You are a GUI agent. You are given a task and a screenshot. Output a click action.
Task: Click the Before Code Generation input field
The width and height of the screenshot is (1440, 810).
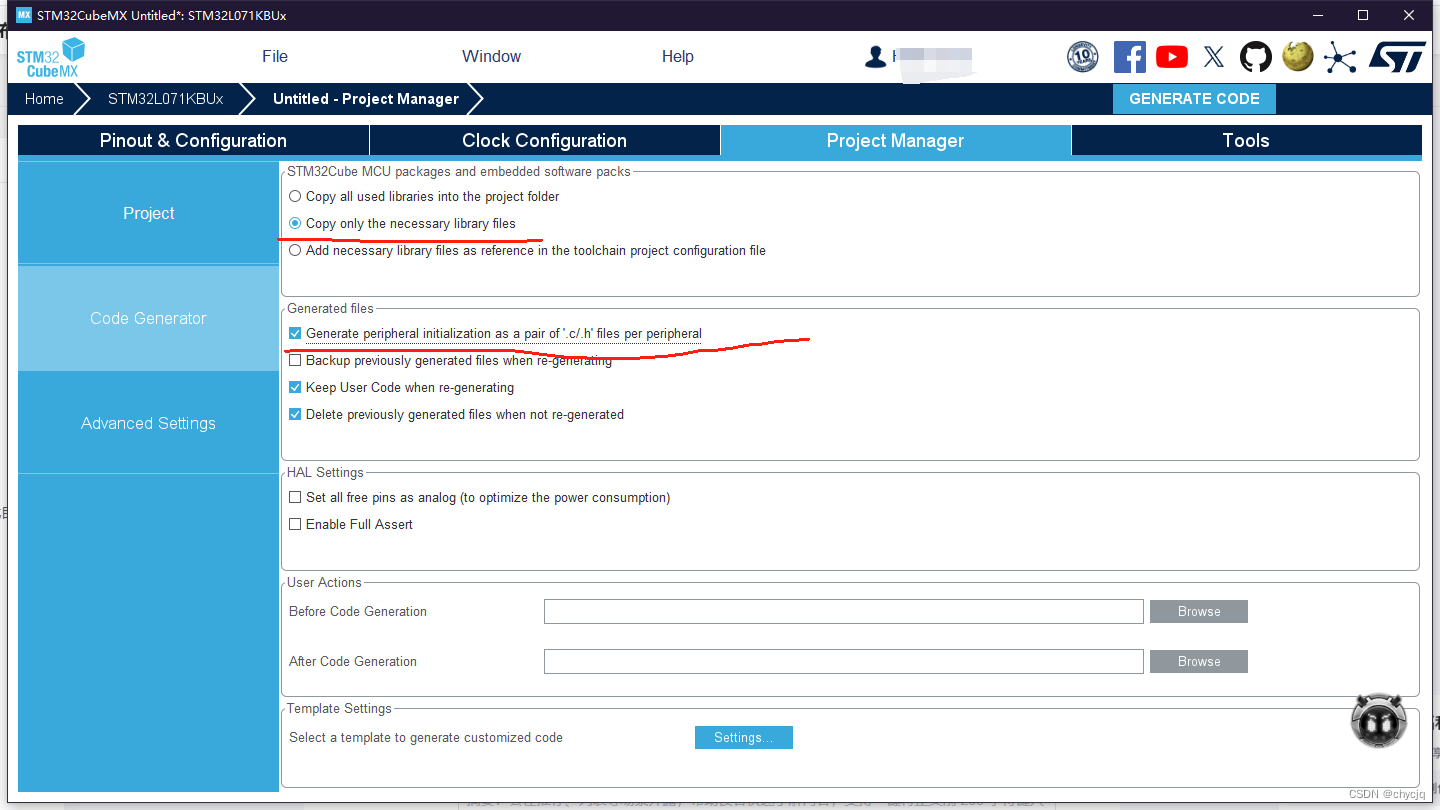point(844,612)
